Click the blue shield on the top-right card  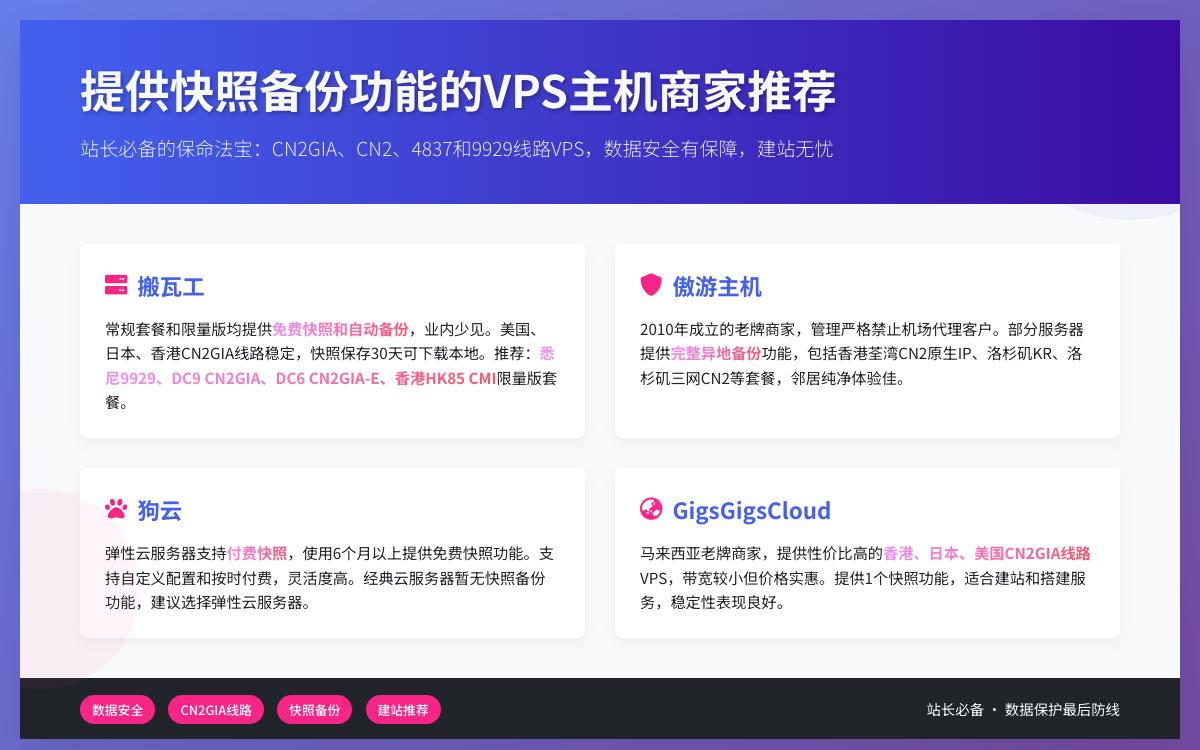(x=651, y=286)
